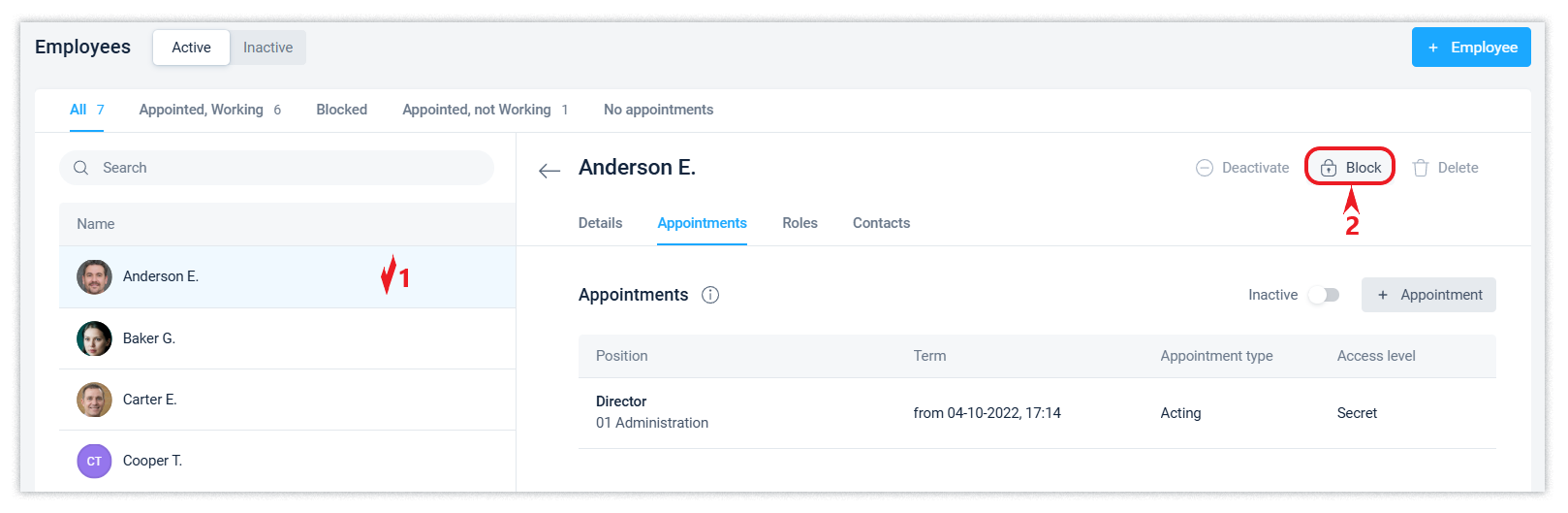Image resolution: width=1568 pixels, height=513 pixels.
Task: Click Cooper T.'s CT initials avatar
Action: [94, 461]
